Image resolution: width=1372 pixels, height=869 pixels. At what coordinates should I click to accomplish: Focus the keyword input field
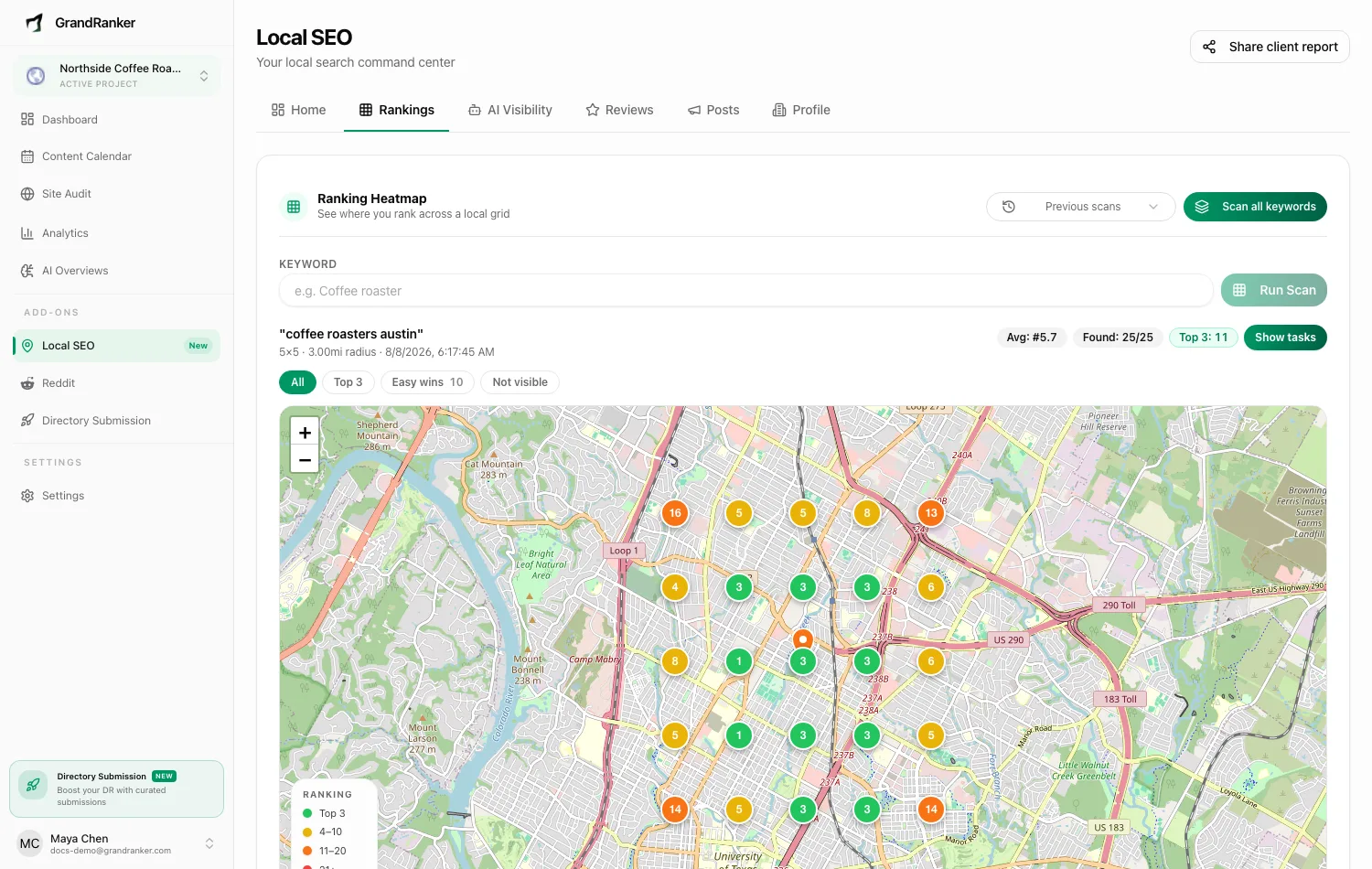click(x=745, y=291)
